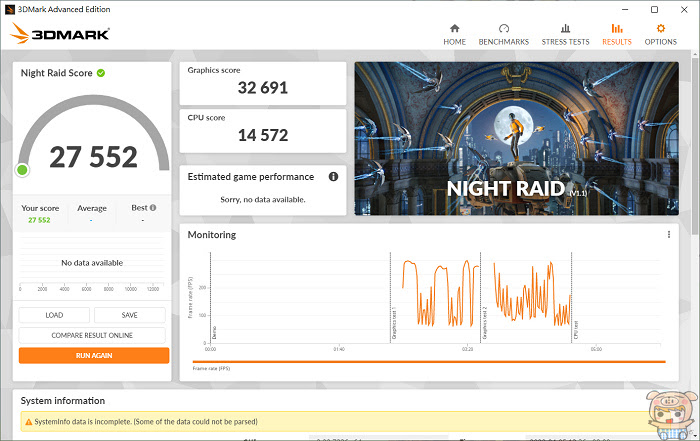Click the CPU test marker
The image size is (700, 441).
click(x=575, y=329)
